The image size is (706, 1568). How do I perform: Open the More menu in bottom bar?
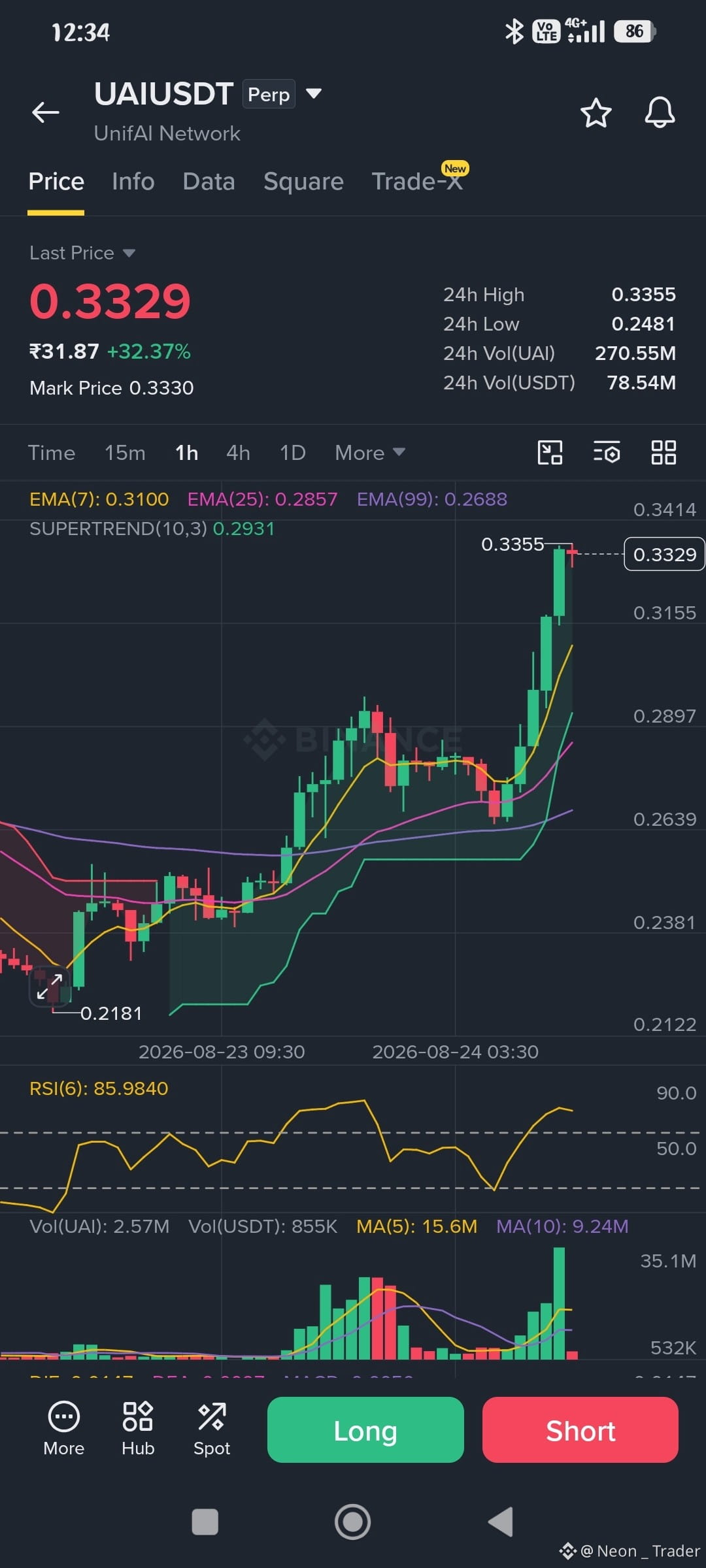63,1429
